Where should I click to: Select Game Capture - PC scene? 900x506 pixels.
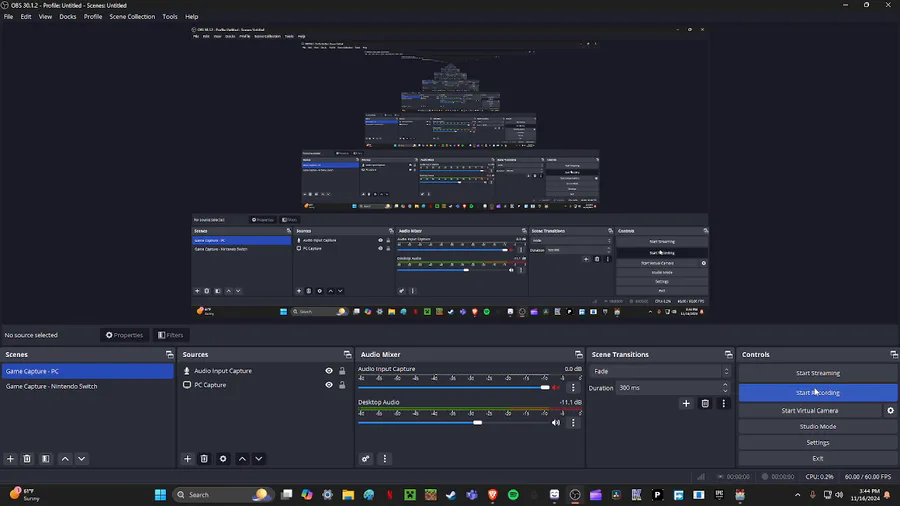pos(87,371)
